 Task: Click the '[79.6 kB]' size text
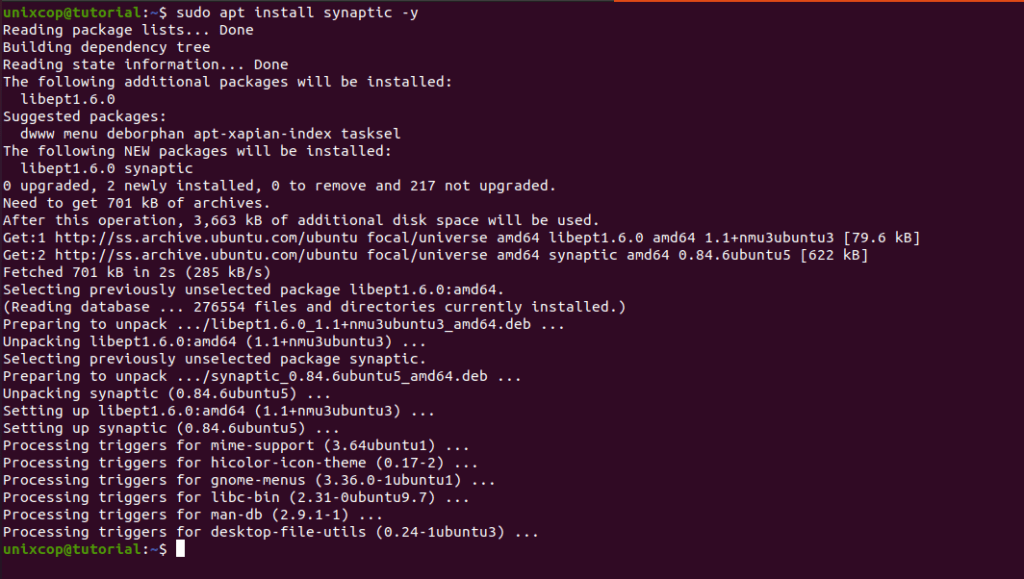(x=882, y=238)
